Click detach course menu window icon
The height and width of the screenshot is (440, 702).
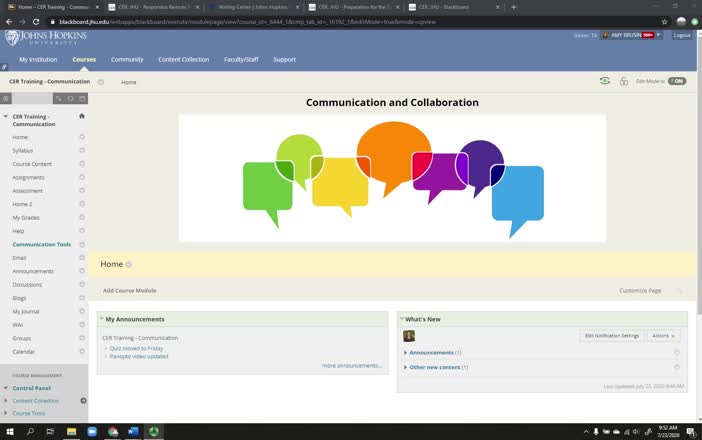coord(82,98)
